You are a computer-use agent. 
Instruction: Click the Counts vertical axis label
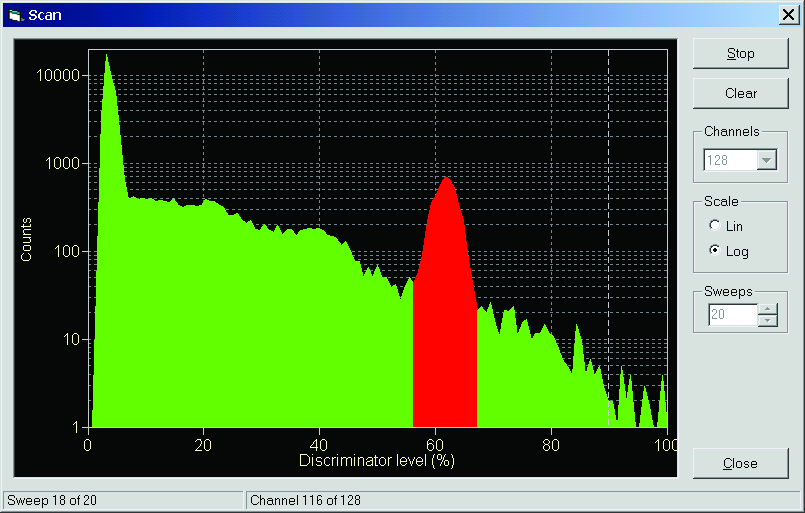click(26, 239)
